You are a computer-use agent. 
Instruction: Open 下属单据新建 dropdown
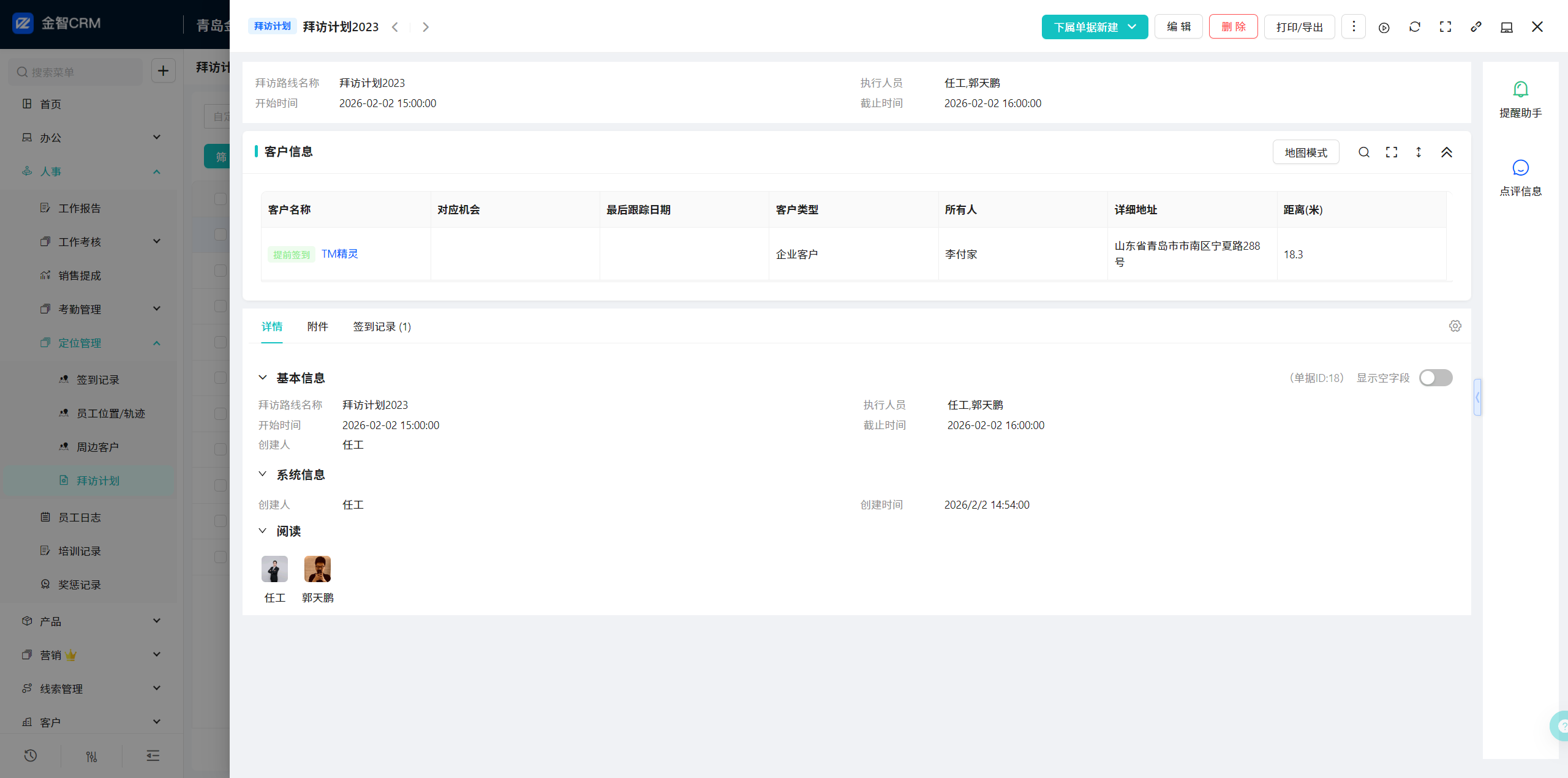1094,27
